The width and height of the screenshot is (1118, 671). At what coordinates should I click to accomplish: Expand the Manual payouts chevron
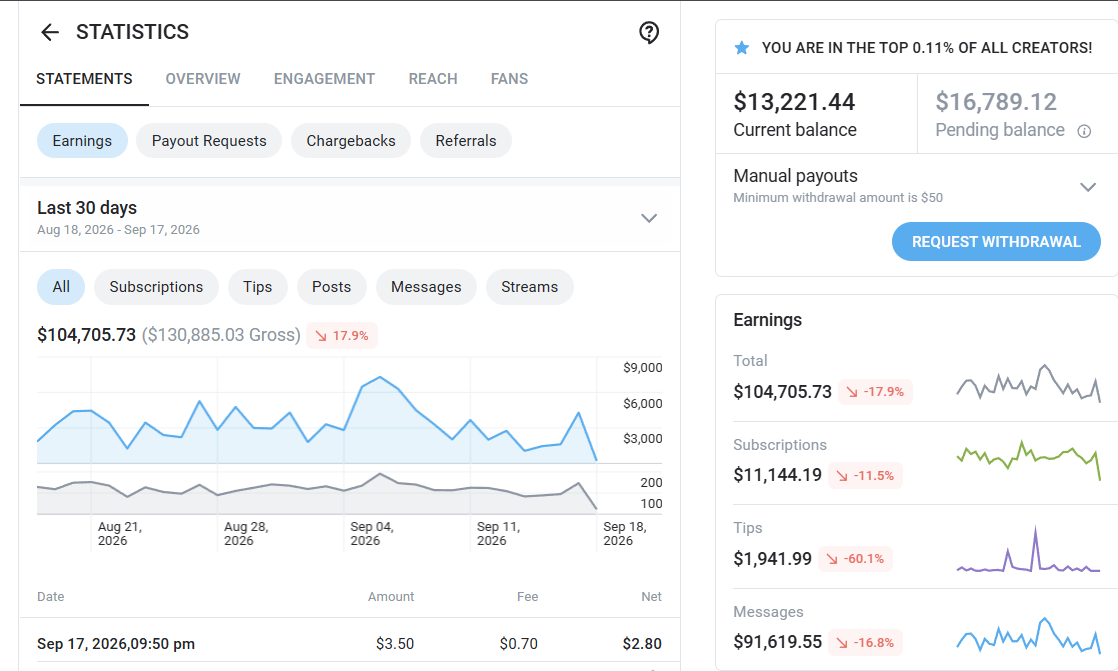tap(1087, 187)
